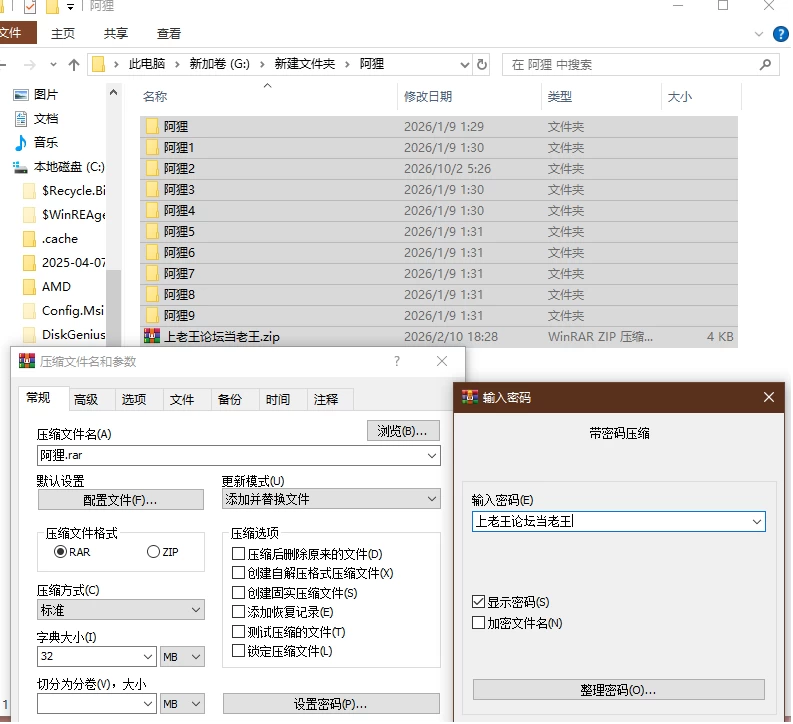The width and height of the screenshot is (793, 724).
Task: Open Explorer help with blue question mark
Action: point(780,34)
